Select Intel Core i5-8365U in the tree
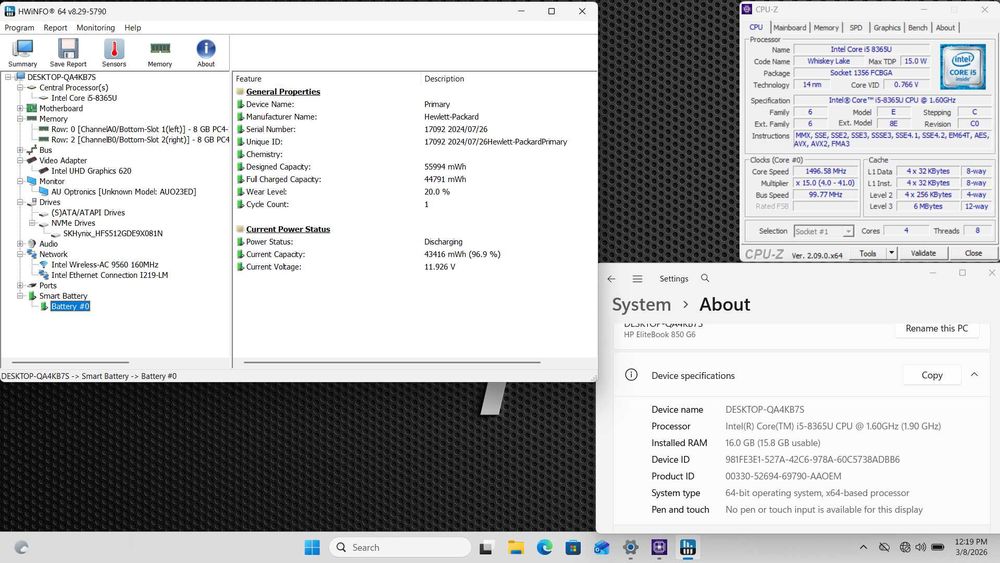This screenshot has height=563, width=1000. 84,98
